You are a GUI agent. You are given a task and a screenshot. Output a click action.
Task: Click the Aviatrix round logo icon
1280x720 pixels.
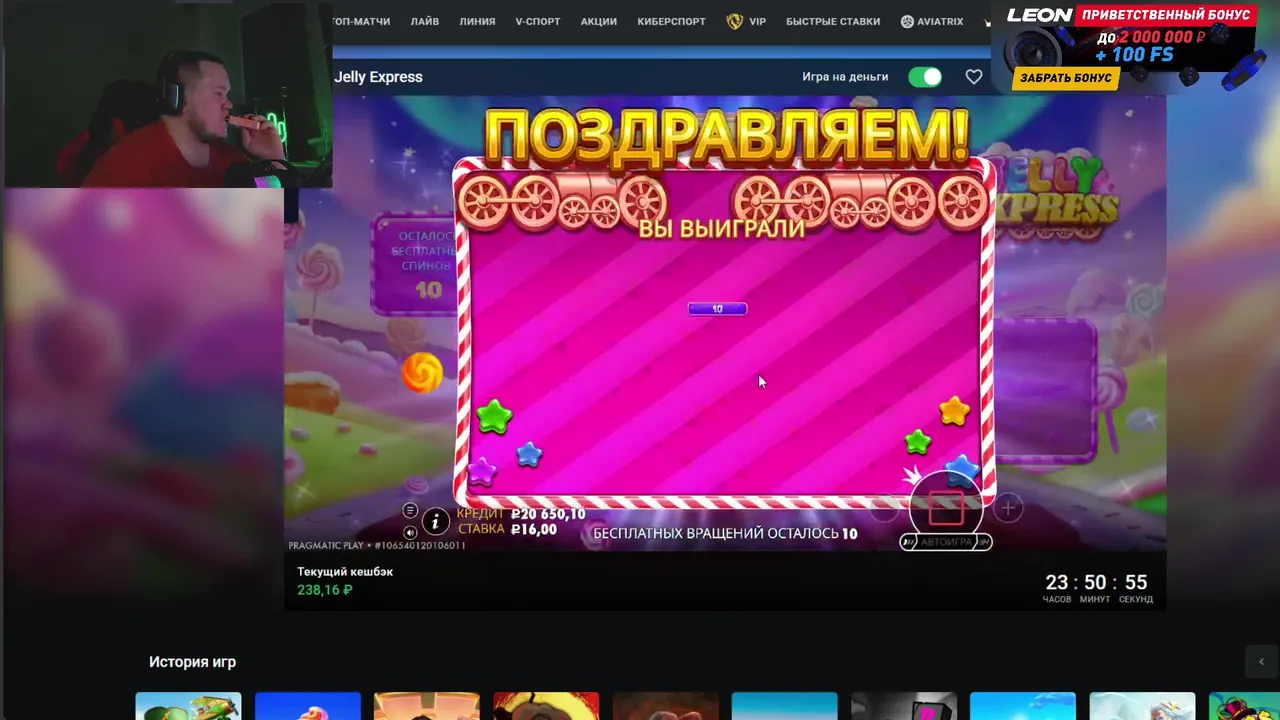tap(907, 21)
